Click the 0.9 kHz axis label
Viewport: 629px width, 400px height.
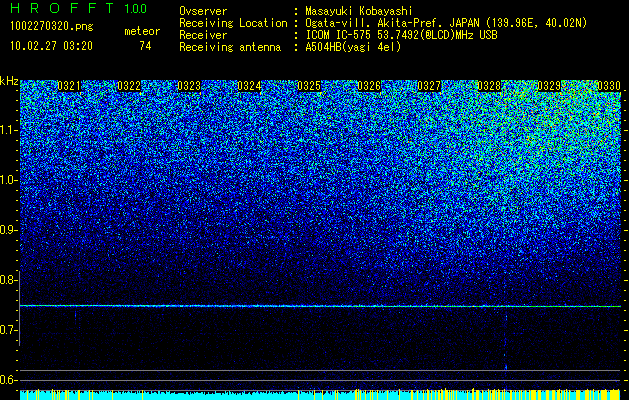6,230
